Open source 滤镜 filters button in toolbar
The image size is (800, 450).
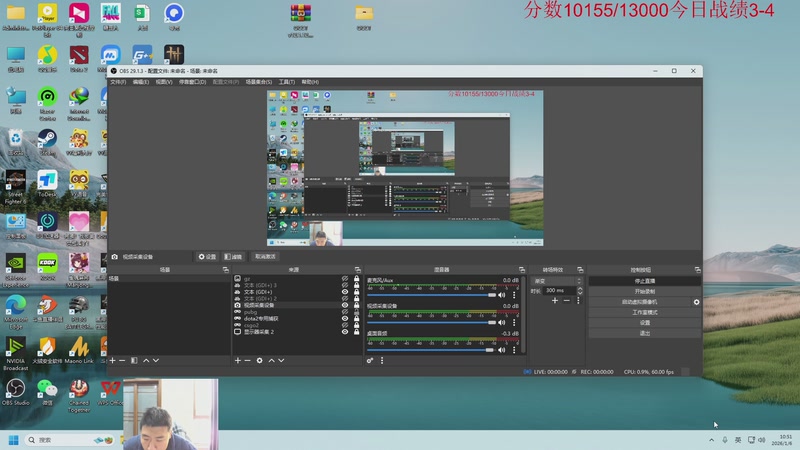[x=233, y=257]
